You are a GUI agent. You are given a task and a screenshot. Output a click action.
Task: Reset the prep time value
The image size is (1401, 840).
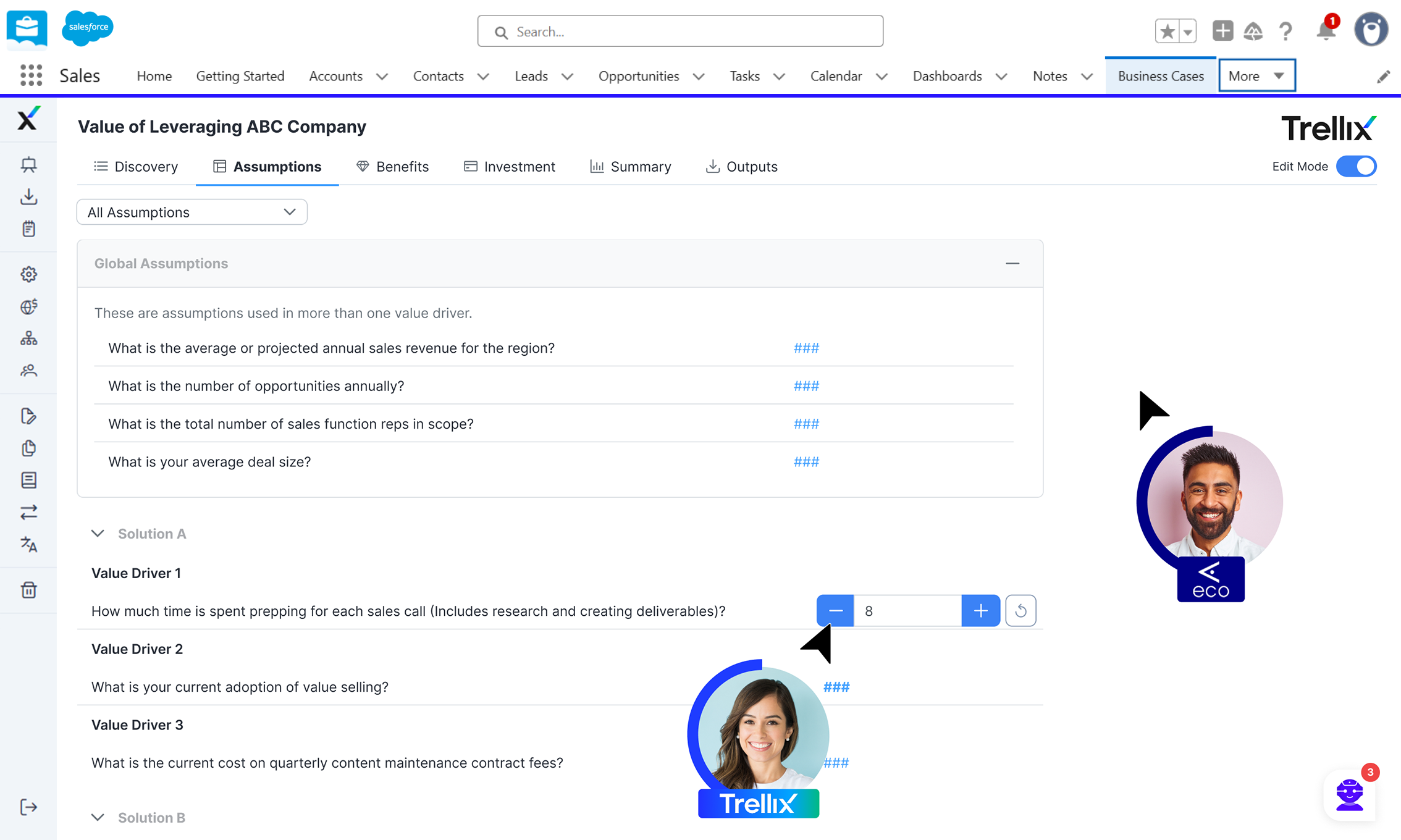(x=1020, y=611)
